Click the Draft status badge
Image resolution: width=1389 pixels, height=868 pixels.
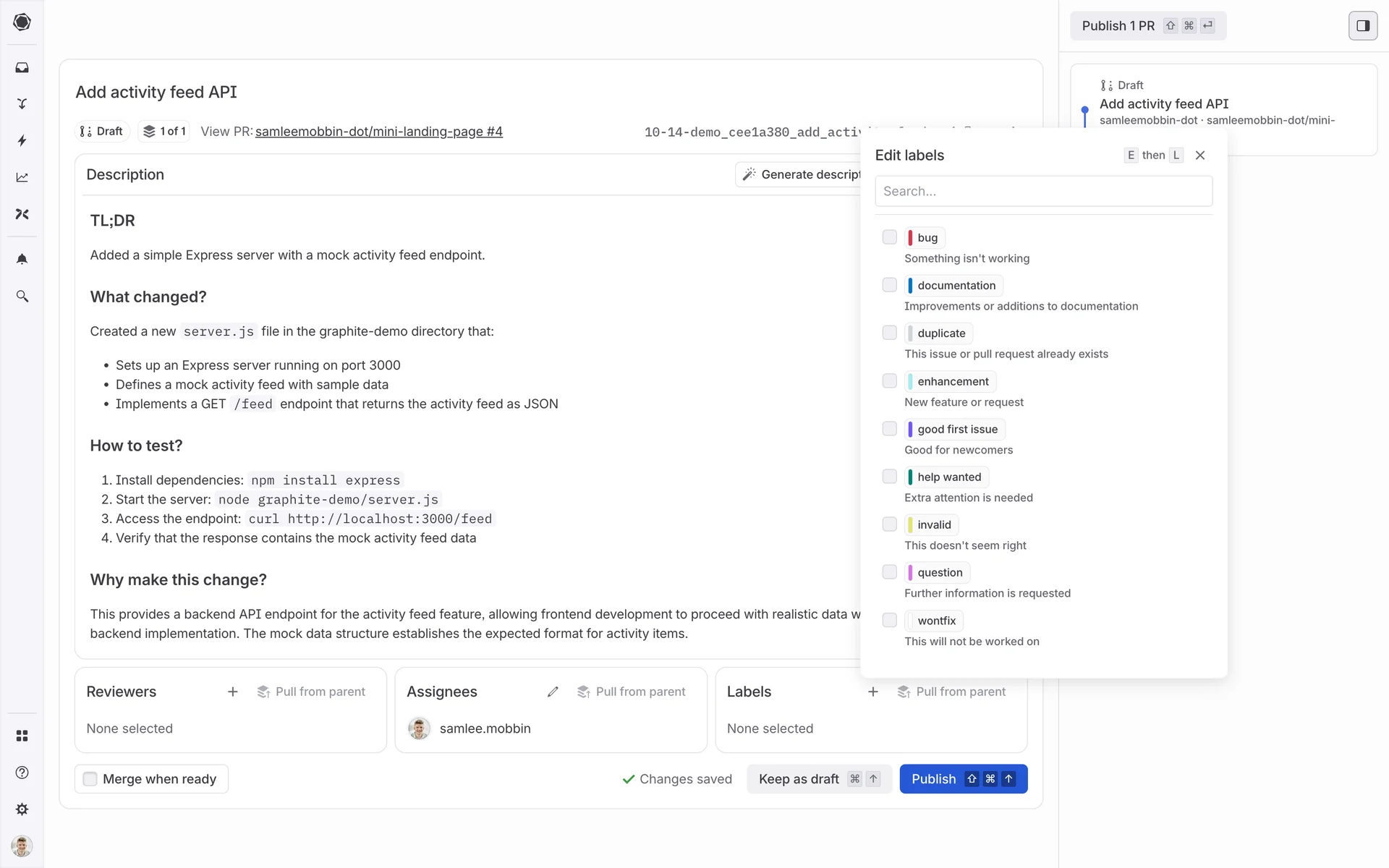click(x=102, y=132)
